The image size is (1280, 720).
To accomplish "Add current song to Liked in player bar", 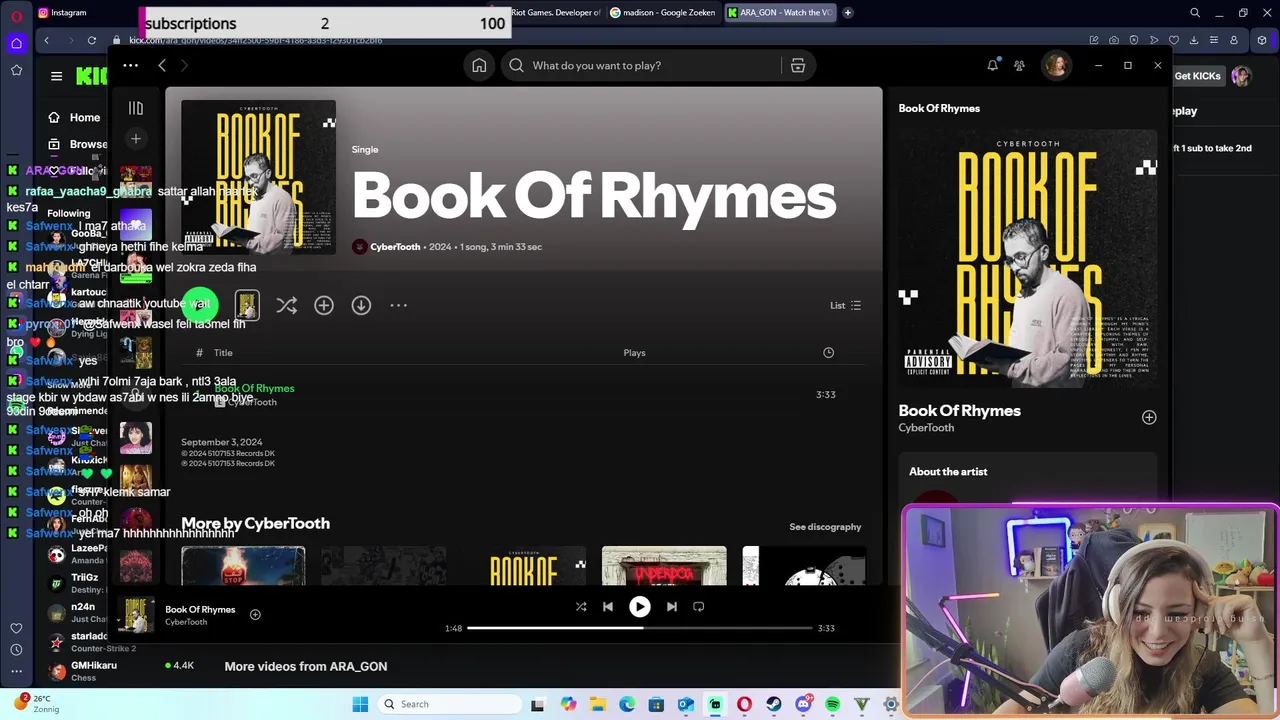I will point(255,615).
